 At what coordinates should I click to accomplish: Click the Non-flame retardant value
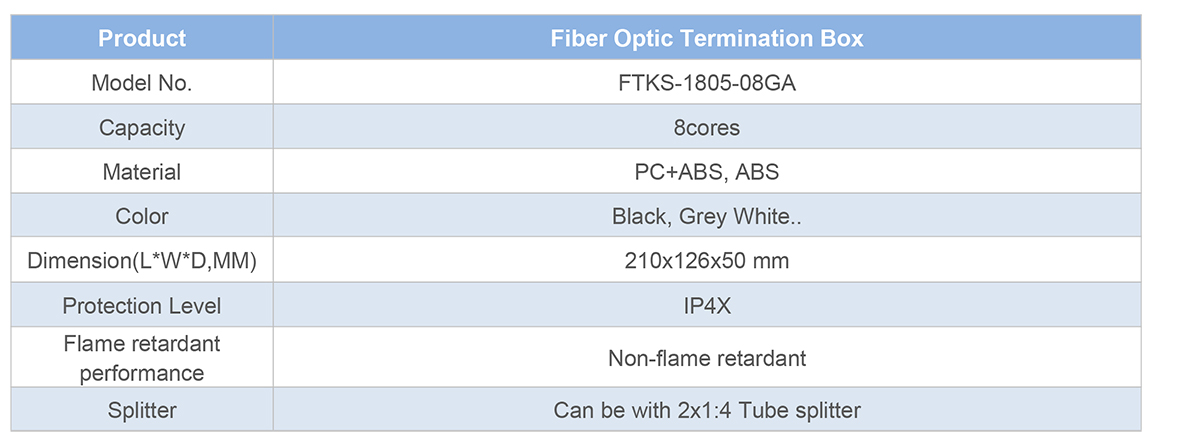707,358
